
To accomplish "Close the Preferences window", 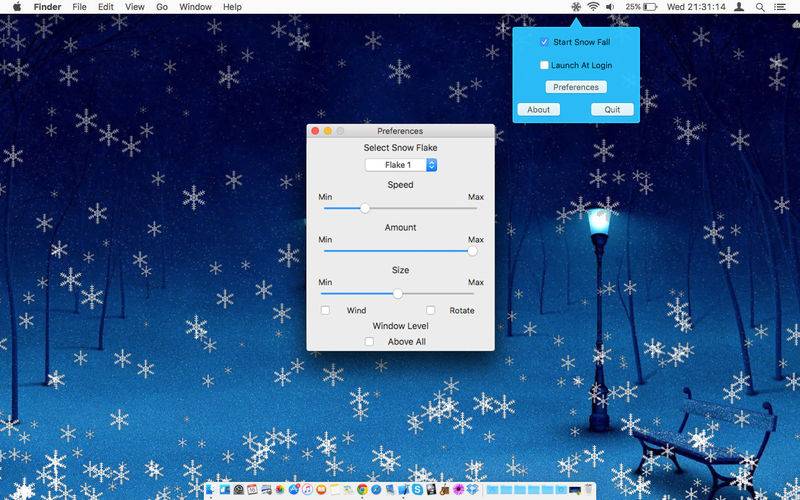I will tap(315, 131).
